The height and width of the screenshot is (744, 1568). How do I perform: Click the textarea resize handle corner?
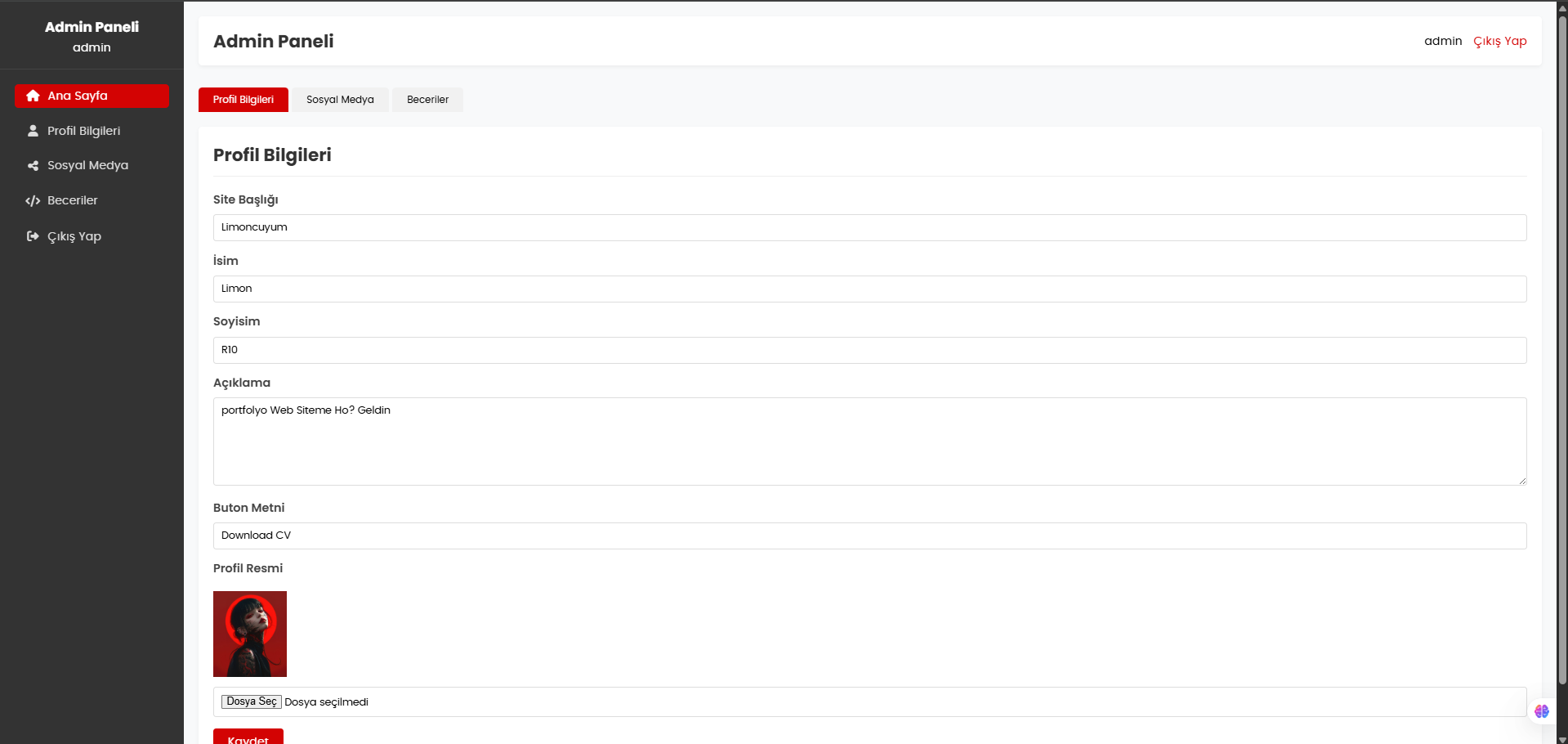coord(1522,481)
